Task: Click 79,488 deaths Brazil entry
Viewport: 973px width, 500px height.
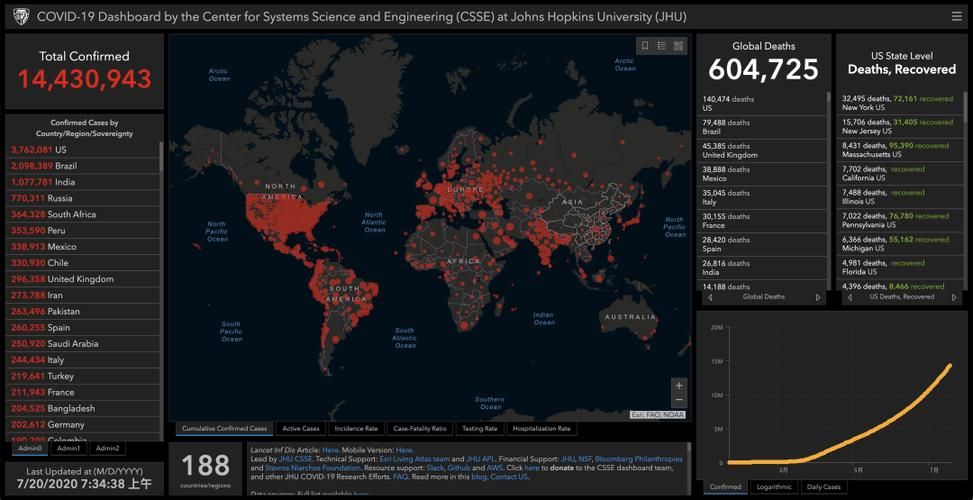Action: [x=763, y=127]
